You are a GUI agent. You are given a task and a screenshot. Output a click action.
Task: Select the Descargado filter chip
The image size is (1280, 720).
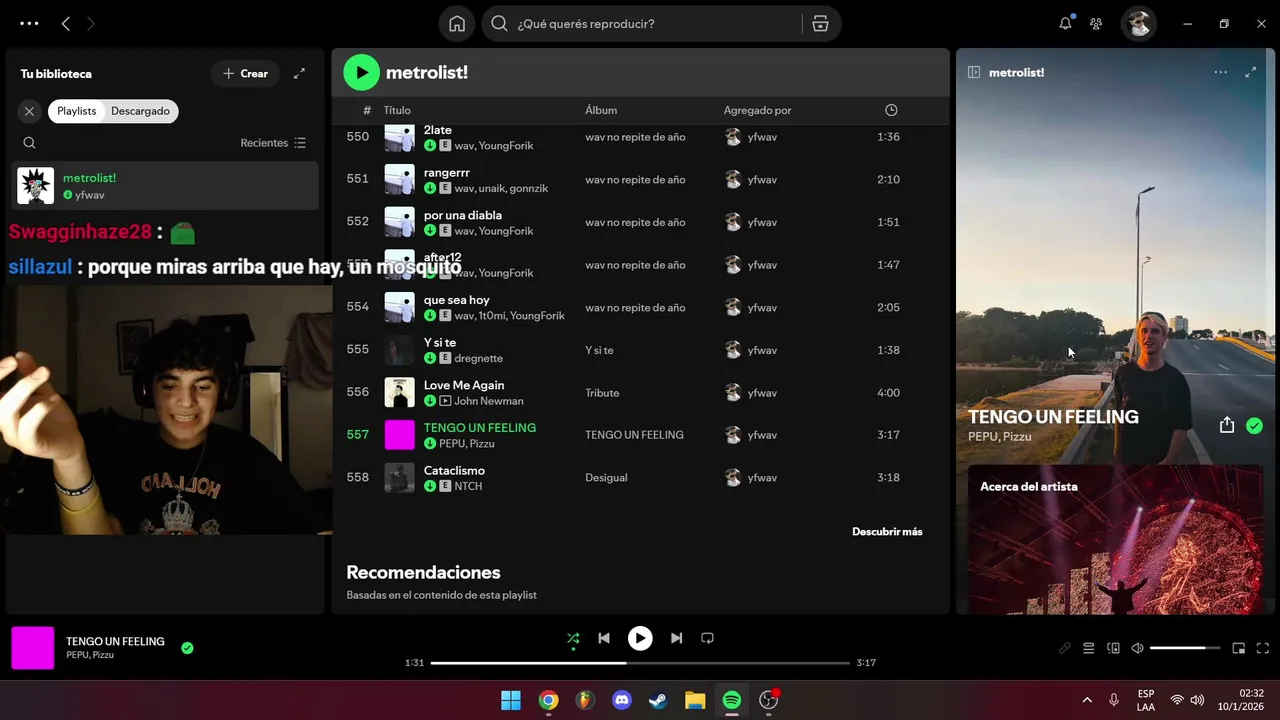140,111
